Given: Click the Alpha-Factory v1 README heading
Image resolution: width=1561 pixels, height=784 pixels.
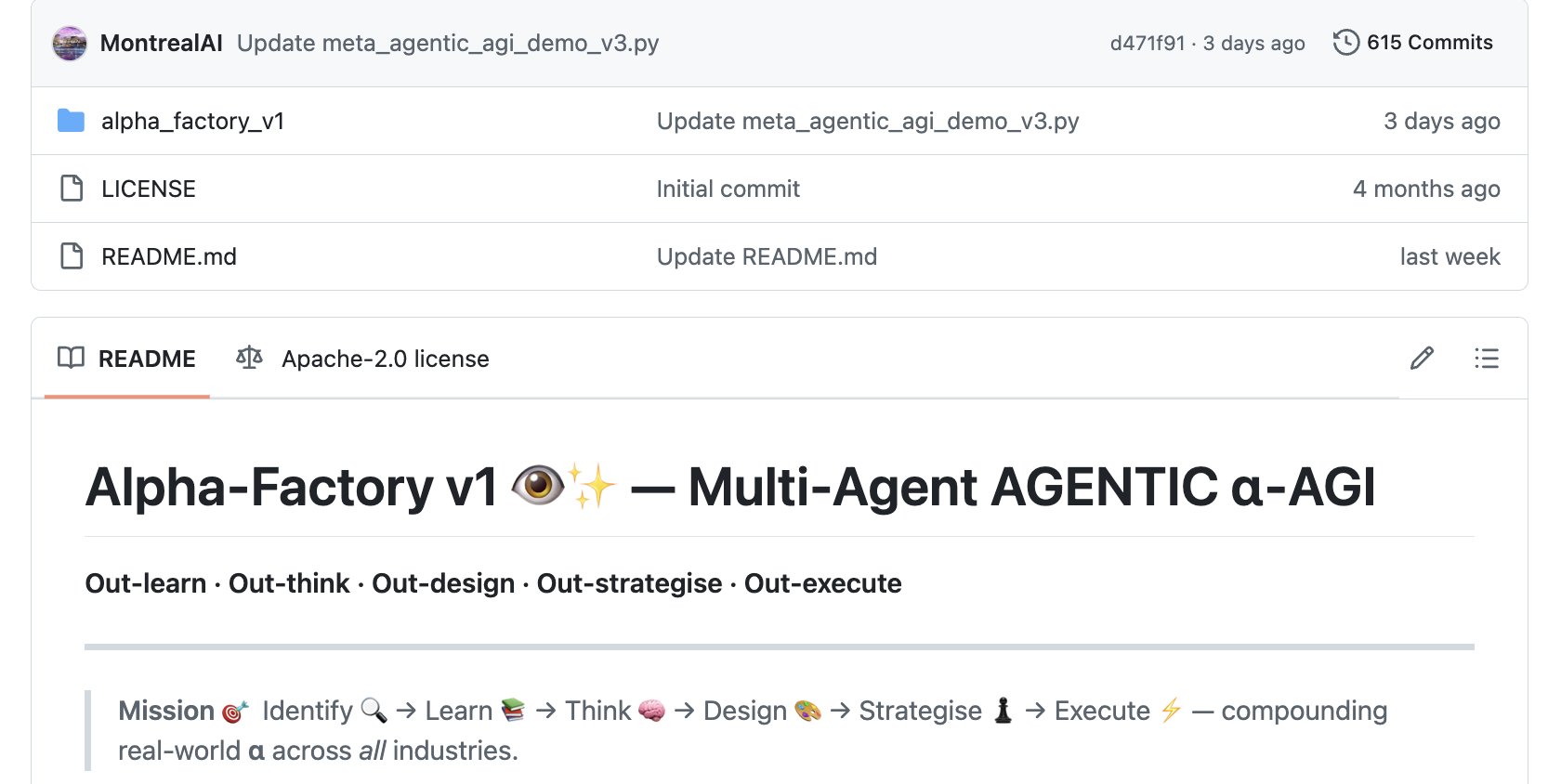Looking at the screenshot, I should click(x=730, y=487).
